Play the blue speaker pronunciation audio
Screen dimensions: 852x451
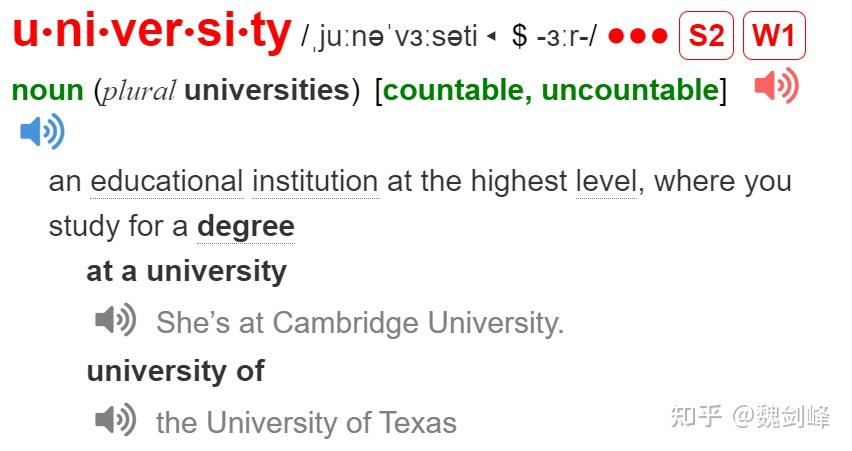[42, 131]
